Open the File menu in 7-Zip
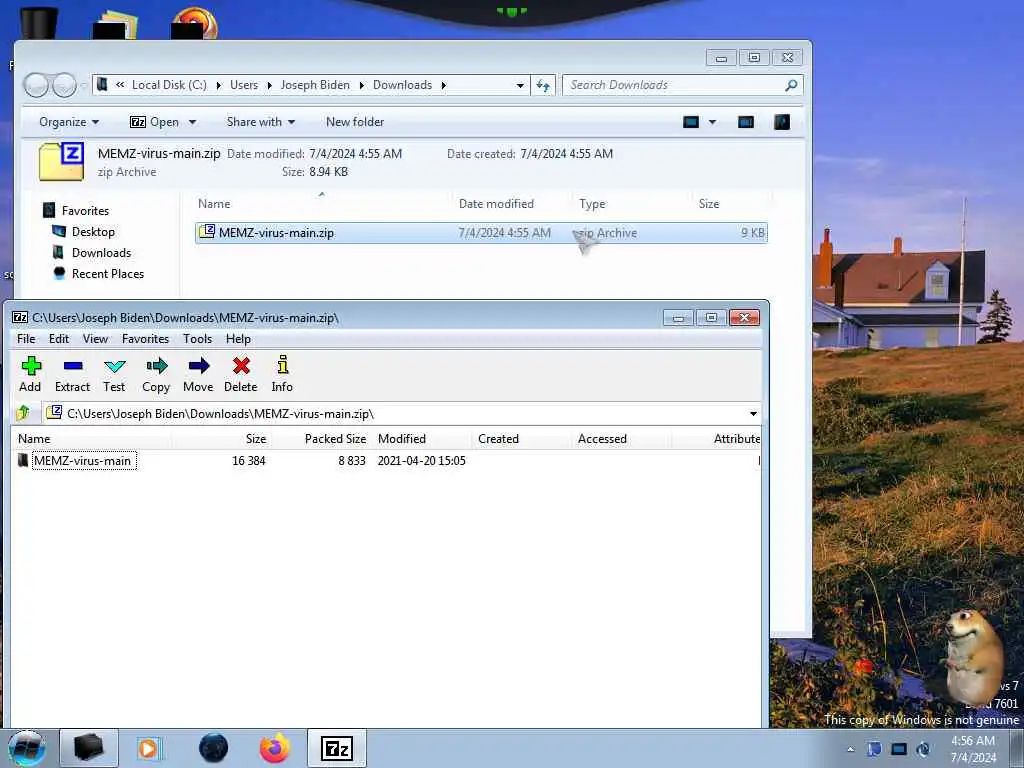Image resolution: width=1024 pixels, height=768 pixels. pos(26,338)
